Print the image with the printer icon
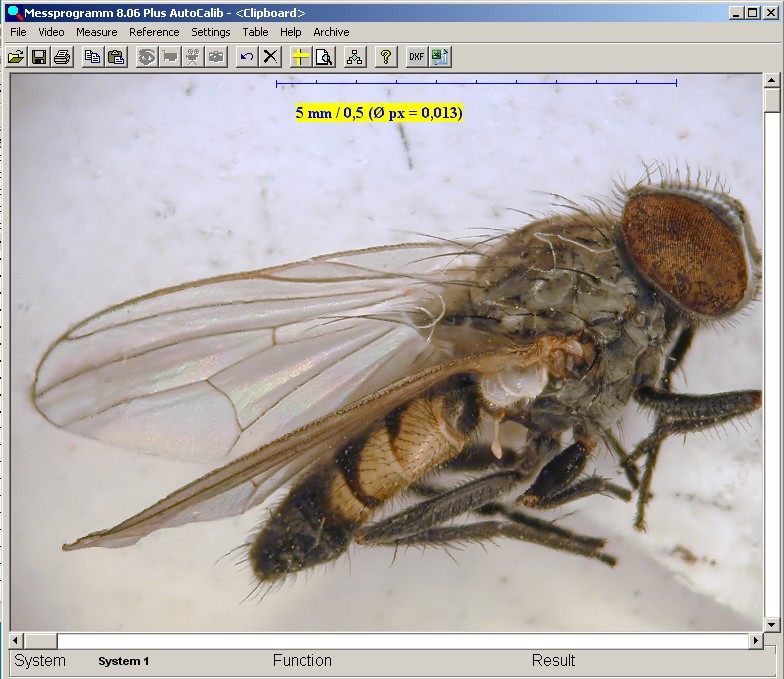This screenshot has width=784, height=679. pos(62,57)
